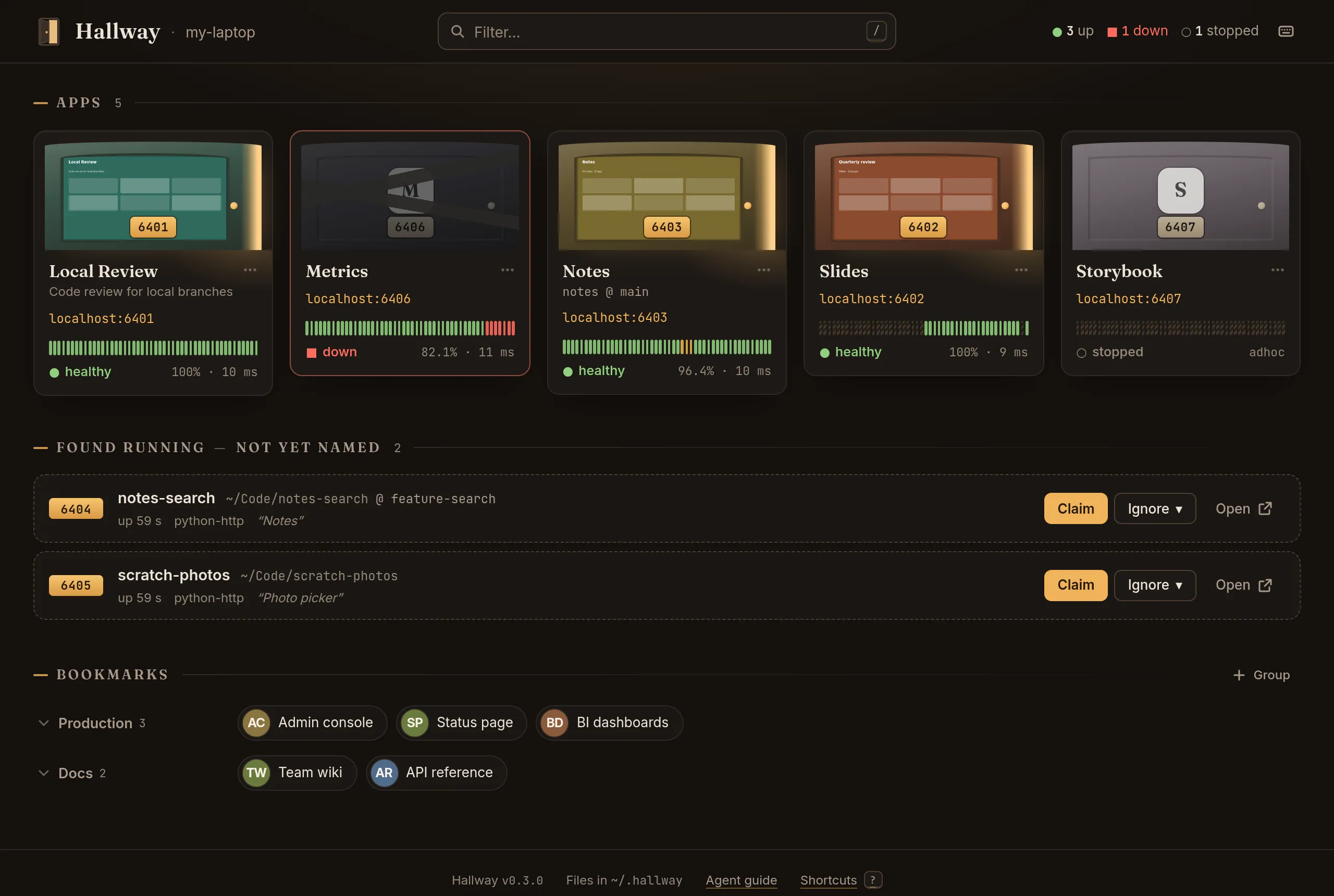Open the Slides preview thumbnail
1334x896 pixels.
click(923, 196)
